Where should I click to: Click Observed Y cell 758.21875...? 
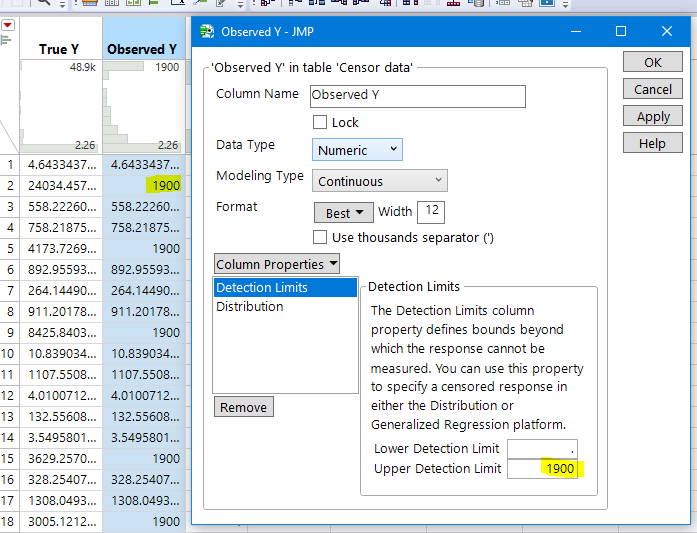coord(144,228)
